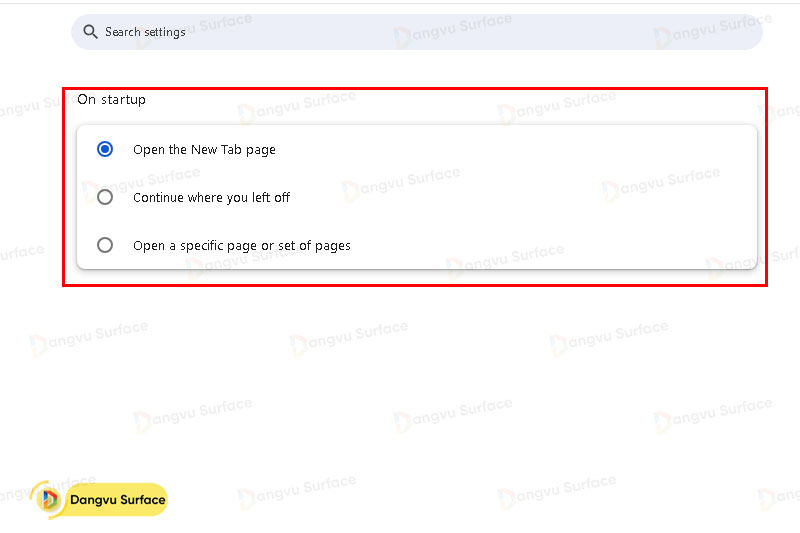Keep New Tab page as startup option
Screen dimensions: 800x533
[105, 149]
